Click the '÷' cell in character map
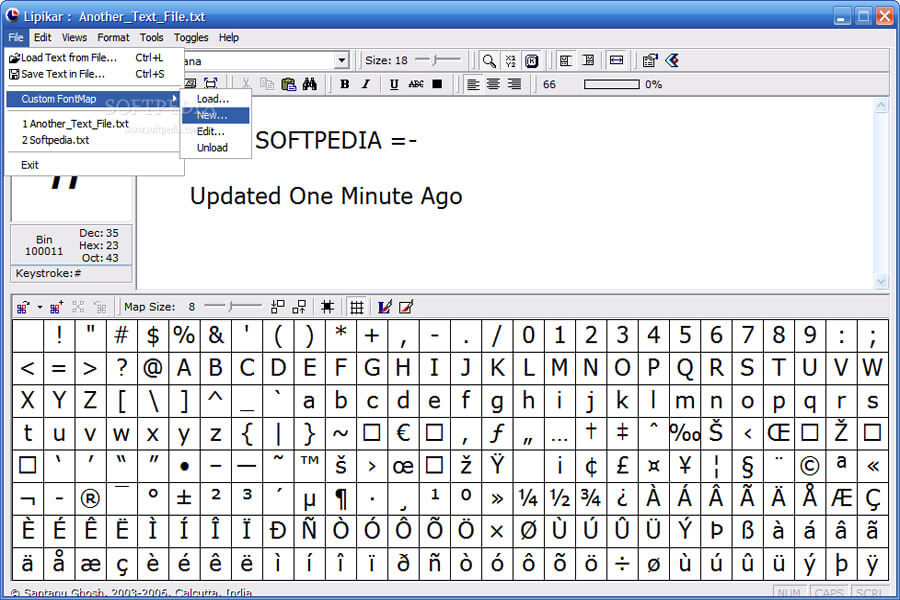Image resolution: width=900 pixels, height=600 pixels. (x=622, y=563)
